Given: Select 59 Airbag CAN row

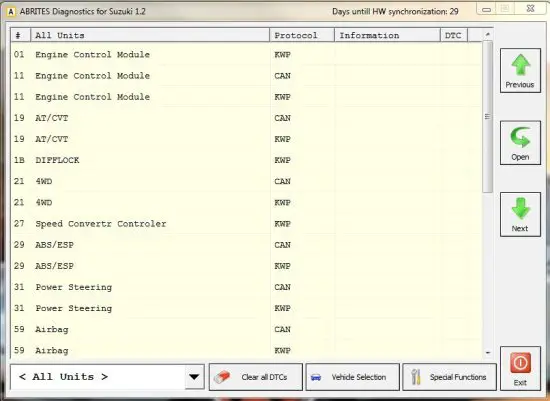Looking at the screenshot, I should click(x=246, y=329).
